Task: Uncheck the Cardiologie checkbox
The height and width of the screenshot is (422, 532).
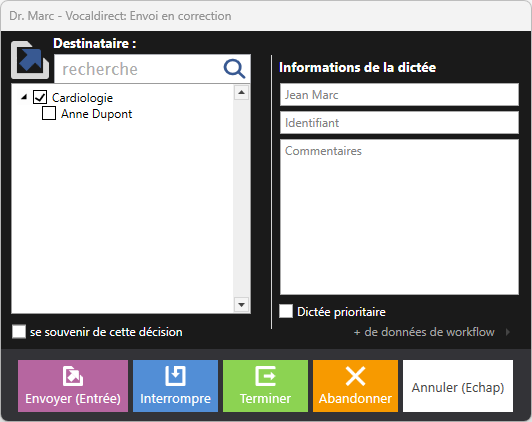Action: pos(40,97)
